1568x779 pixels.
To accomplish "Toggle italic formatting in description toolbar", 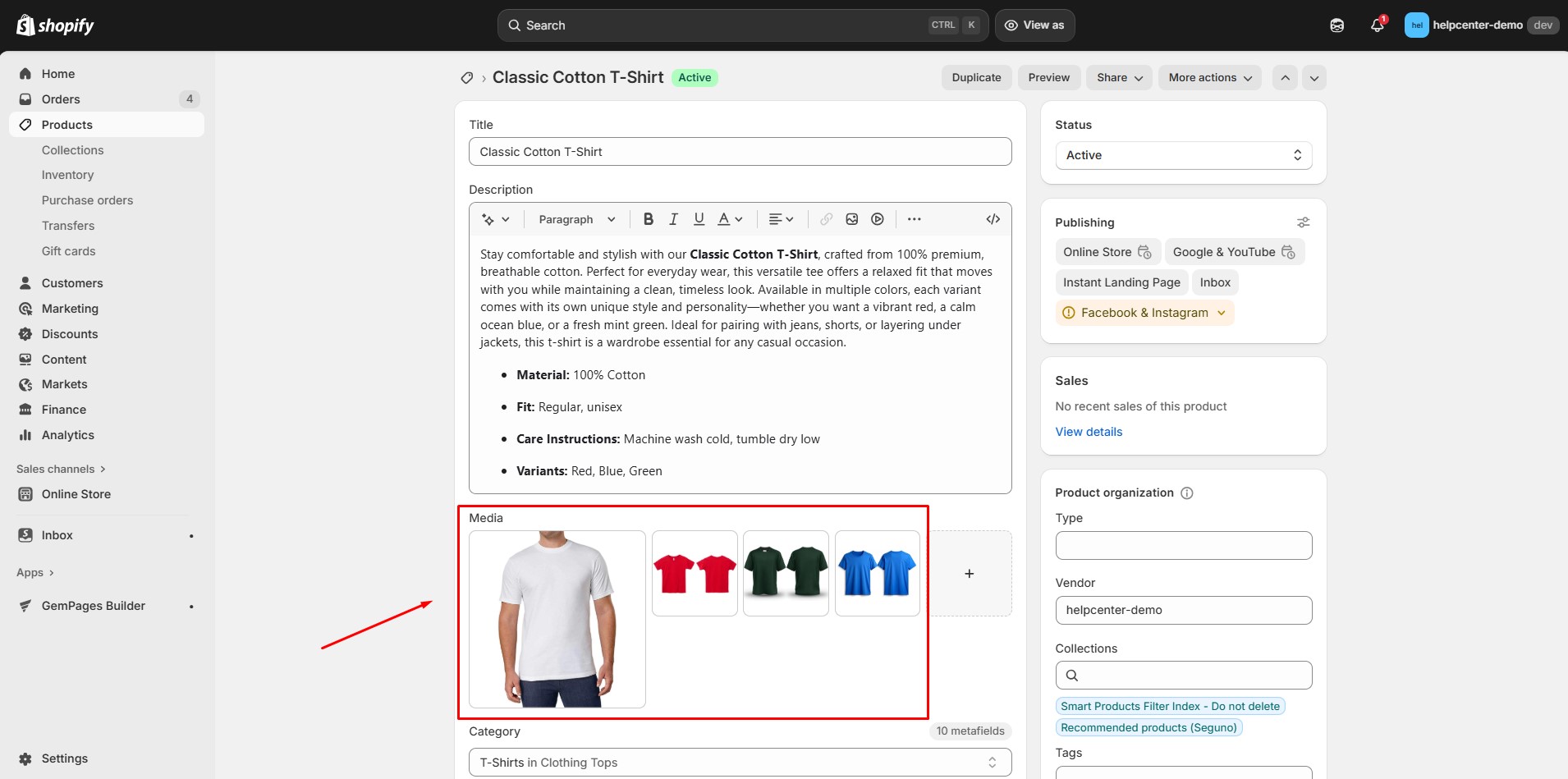I will point(673,219).
